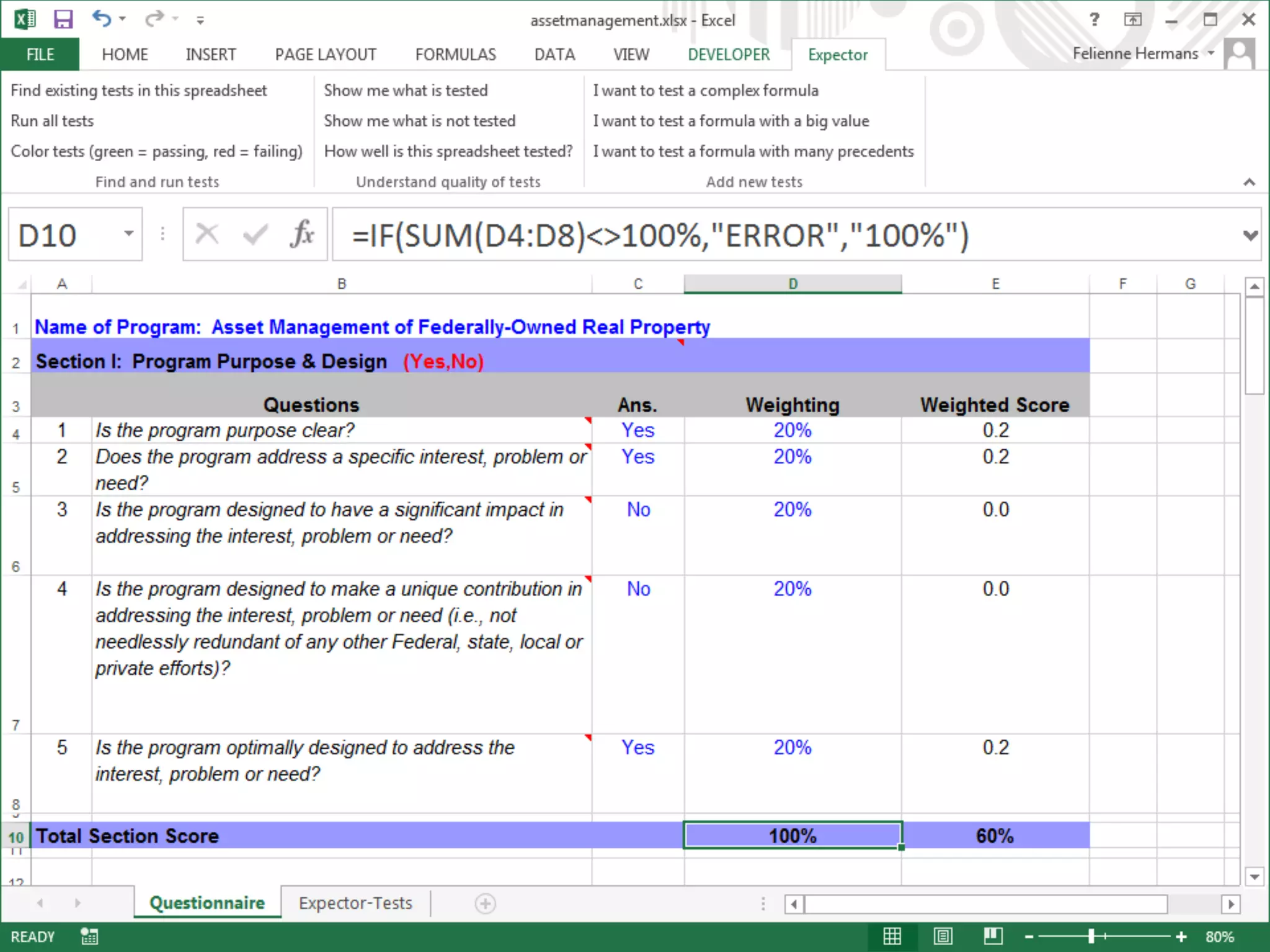Image resolution: width=1270 pixels, height=952 pixels.
Task: Click How well is this spreadsheet tested?
Action: pyautogui.click(x=448, y=151)
